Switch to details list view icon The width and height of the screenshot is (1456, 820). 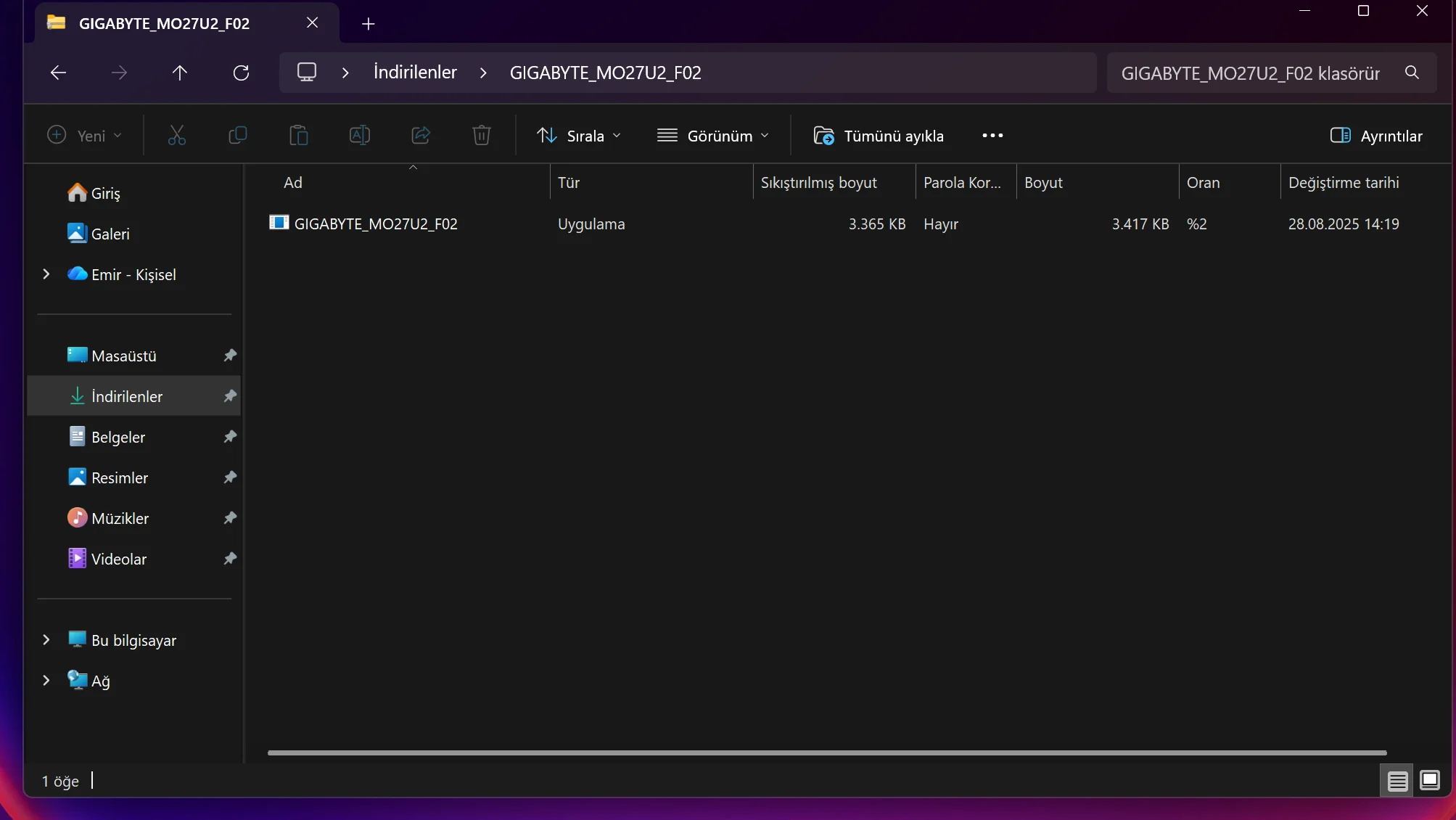pos(1397,781)
